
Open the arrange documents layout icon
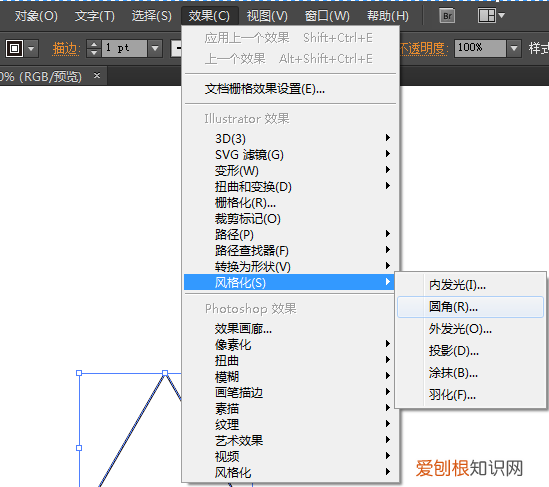click(x=491, y=15)
